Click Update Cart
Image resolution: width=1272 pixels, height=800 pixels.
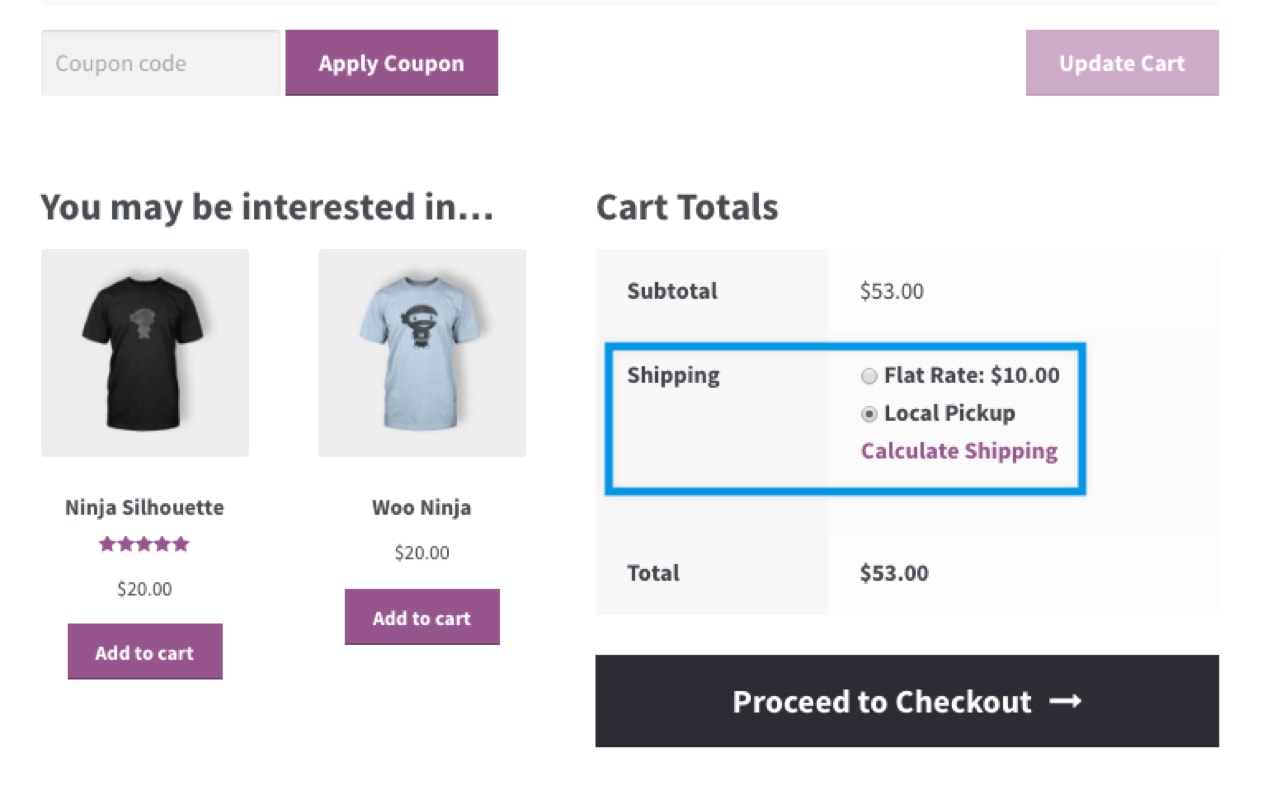pyautogui.click(x=1121, y=62)
